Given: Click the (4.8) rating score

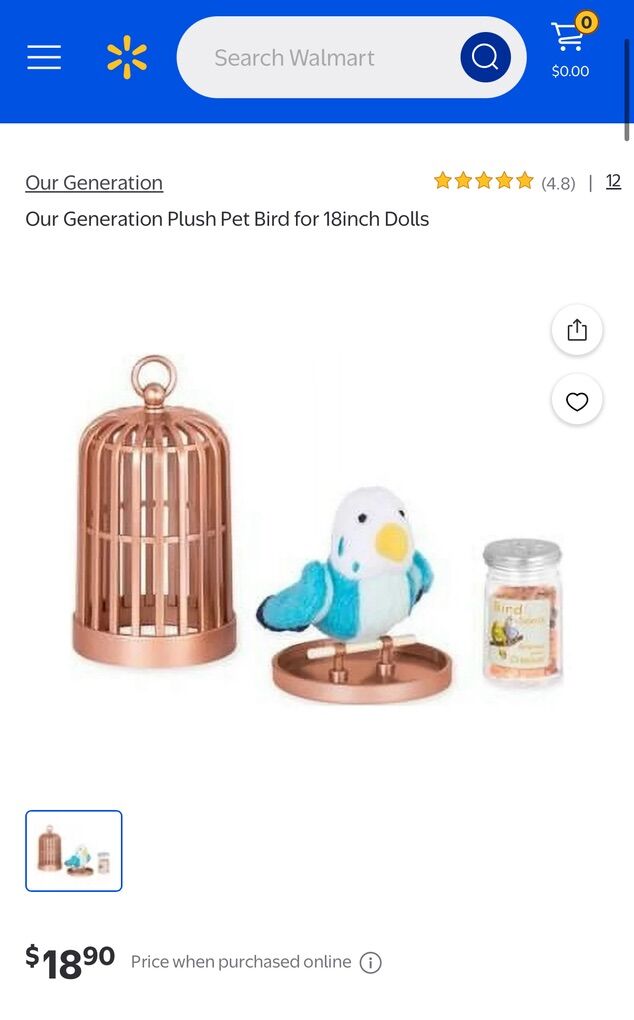Looking at the screenshot, I should pos(558,183).
